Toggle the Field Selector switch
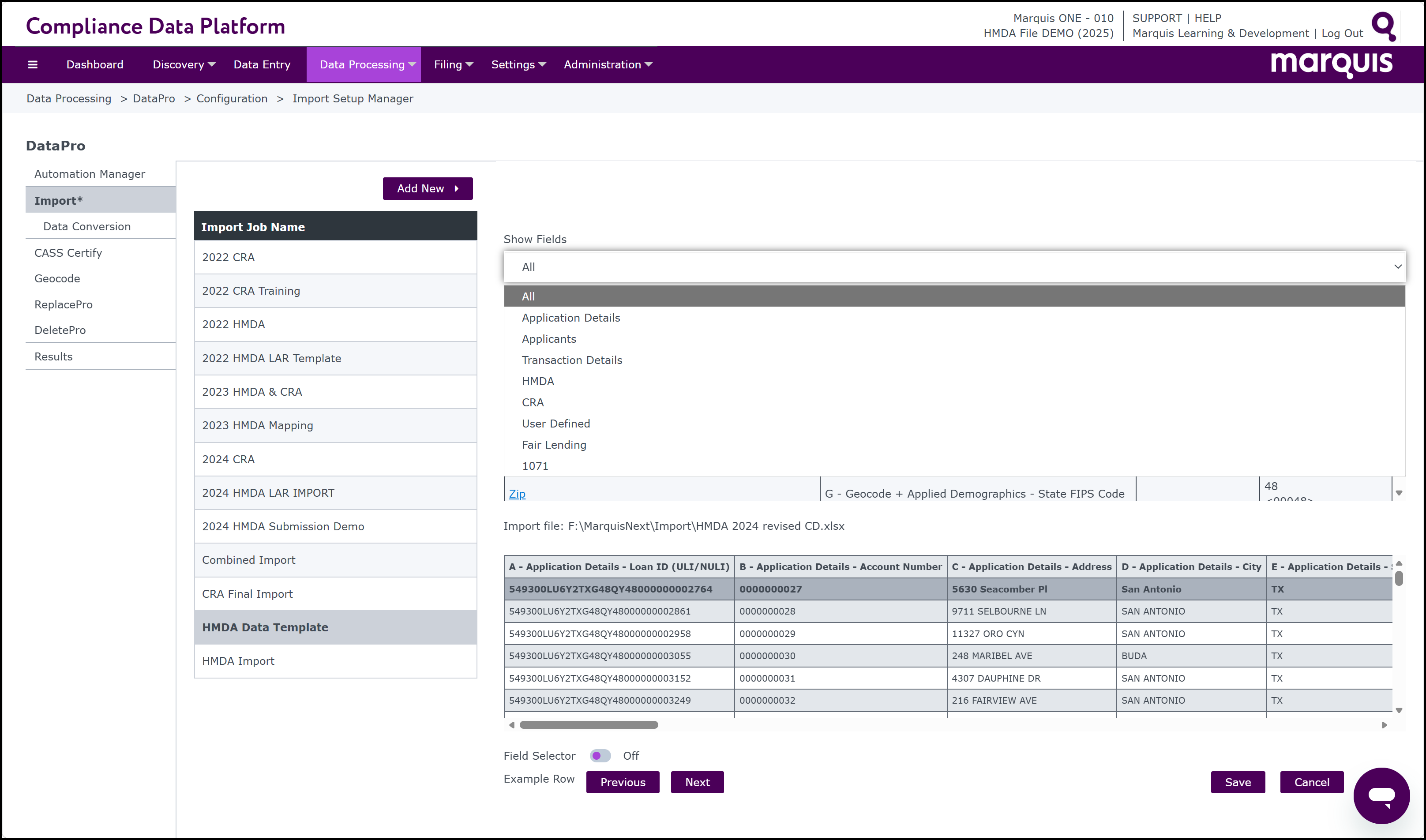Screen dimensions: 1426x840 coord(600,756)
